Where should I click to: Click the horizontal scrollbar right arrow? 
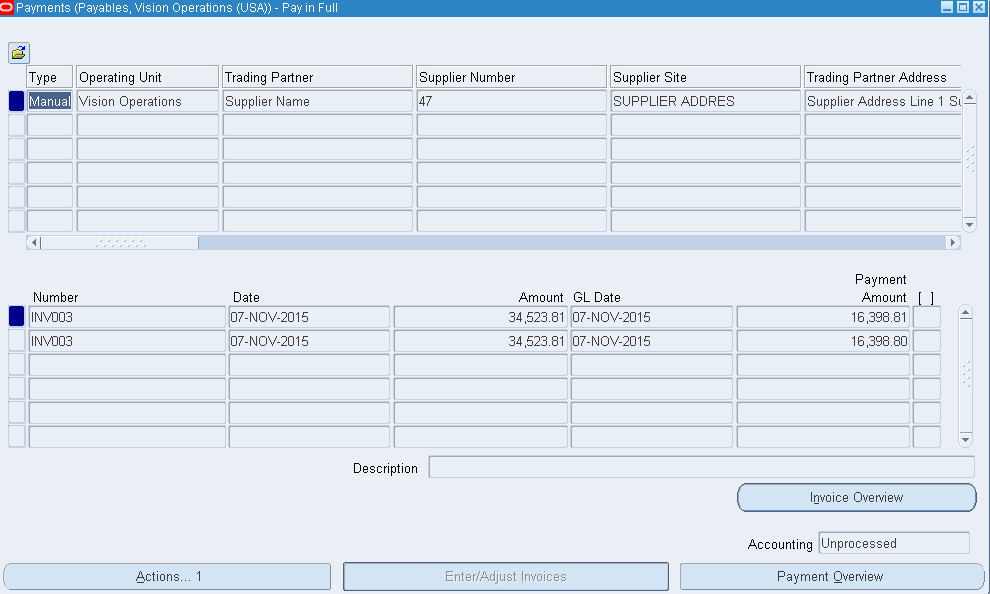click(952, 243)
